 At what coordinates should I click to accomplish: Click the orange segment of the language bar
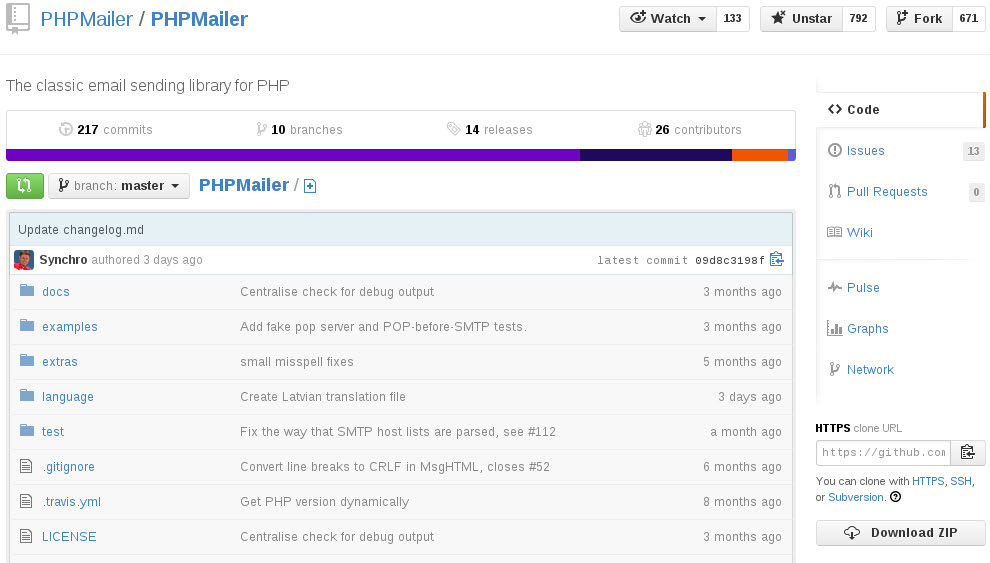pyautogui.click(x=760, y=155)
